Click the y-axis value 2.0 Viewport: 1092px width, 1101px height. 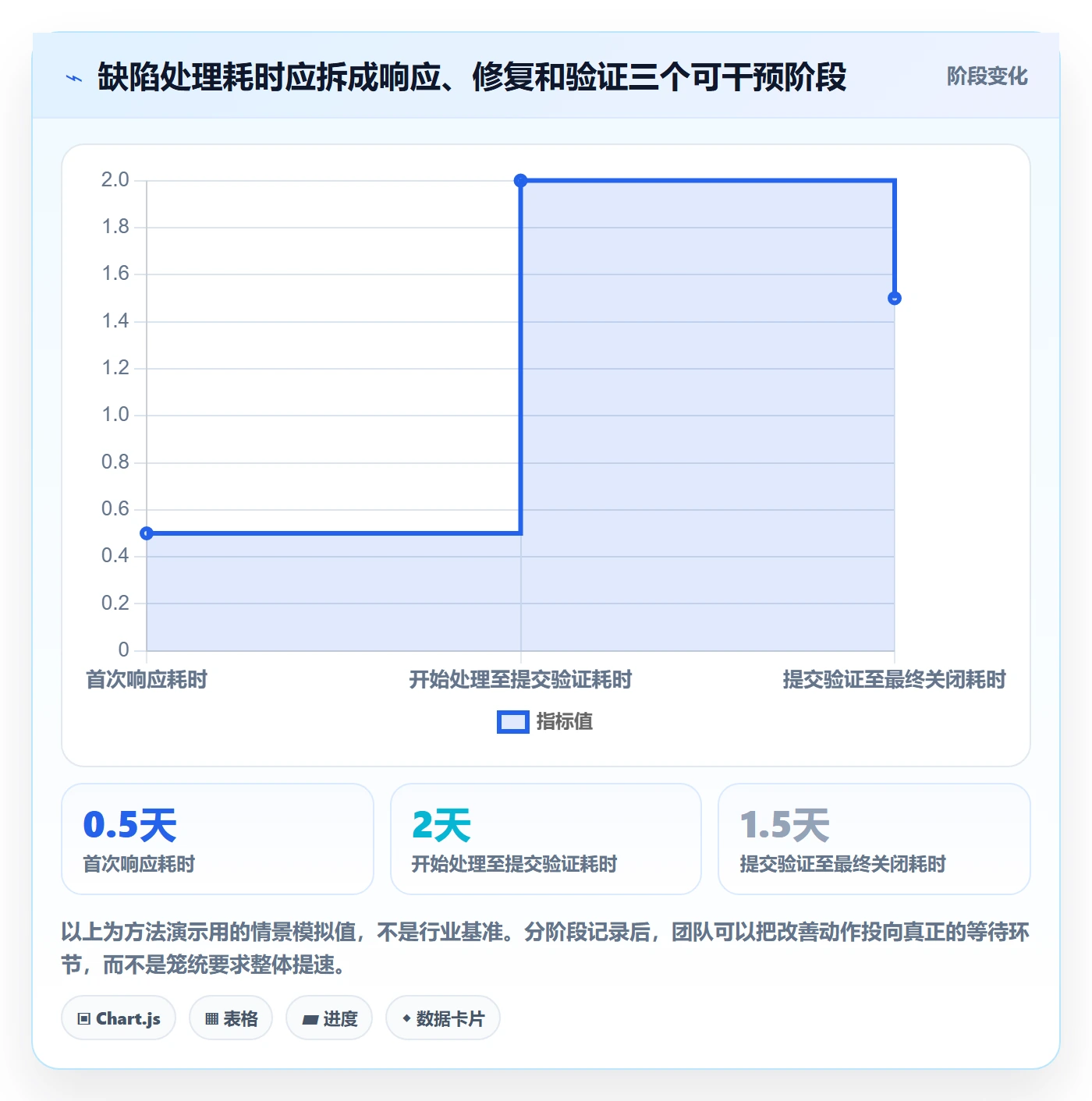point(115,180)
